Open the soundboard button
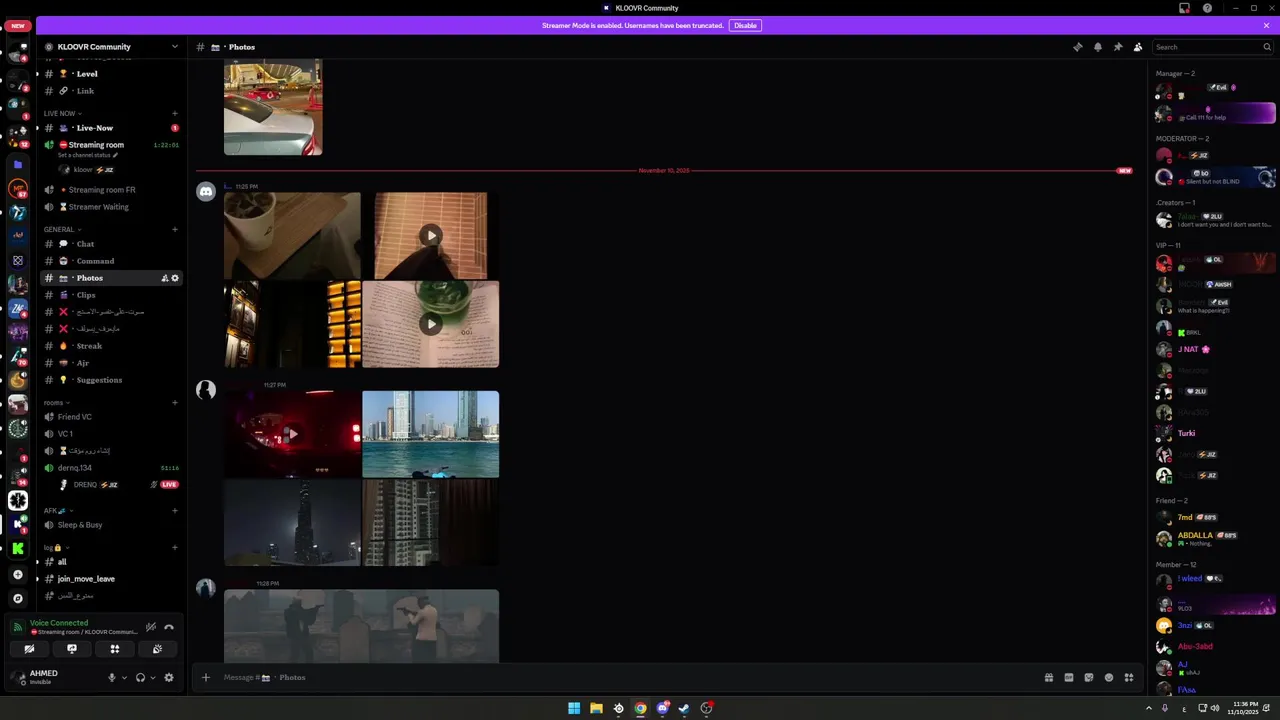The height and width of the screenshot is (720, 1280). tap(157, 649)
